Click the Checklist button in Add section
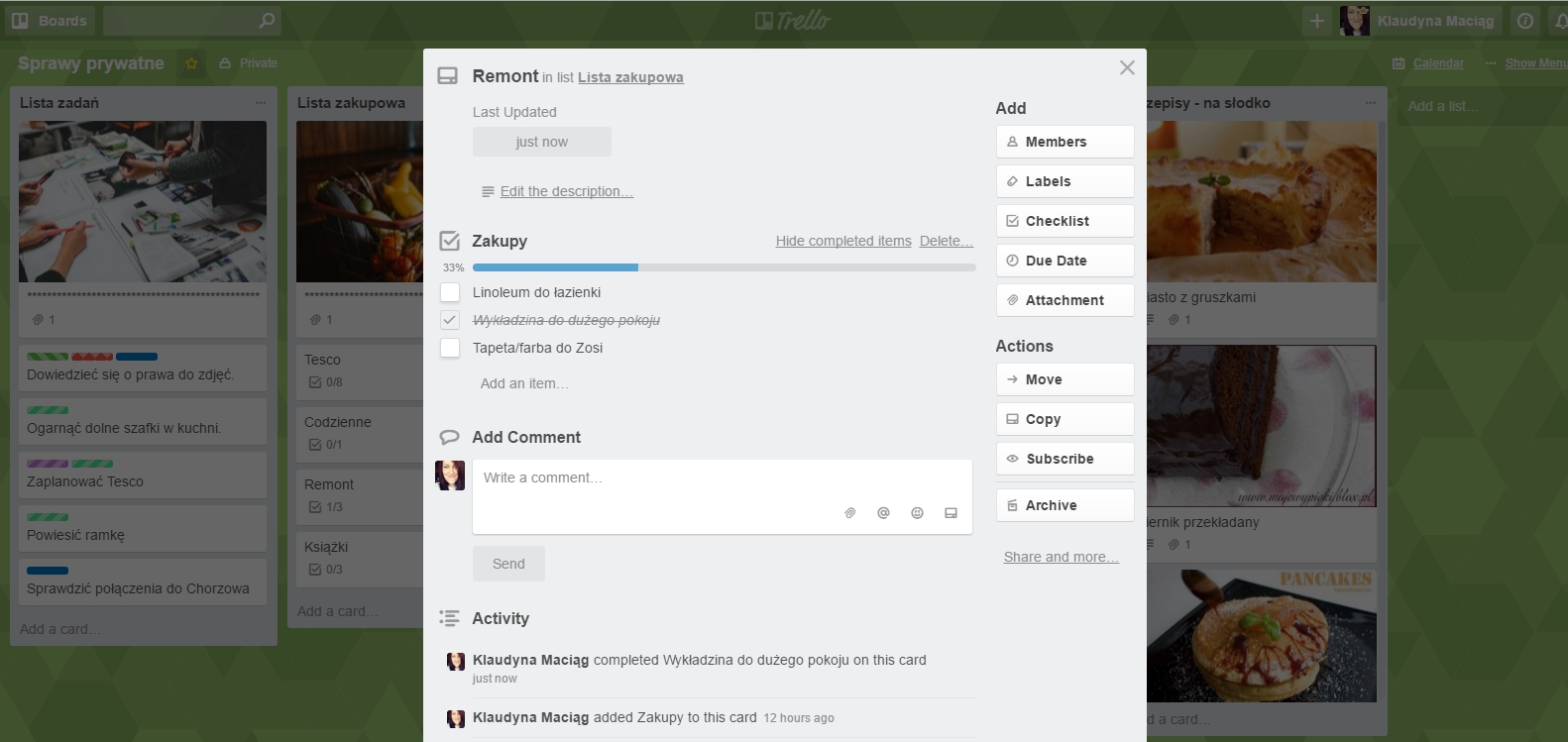Image resolution: width=1568 pixels, height=742 pixels. pos(1064,221)
